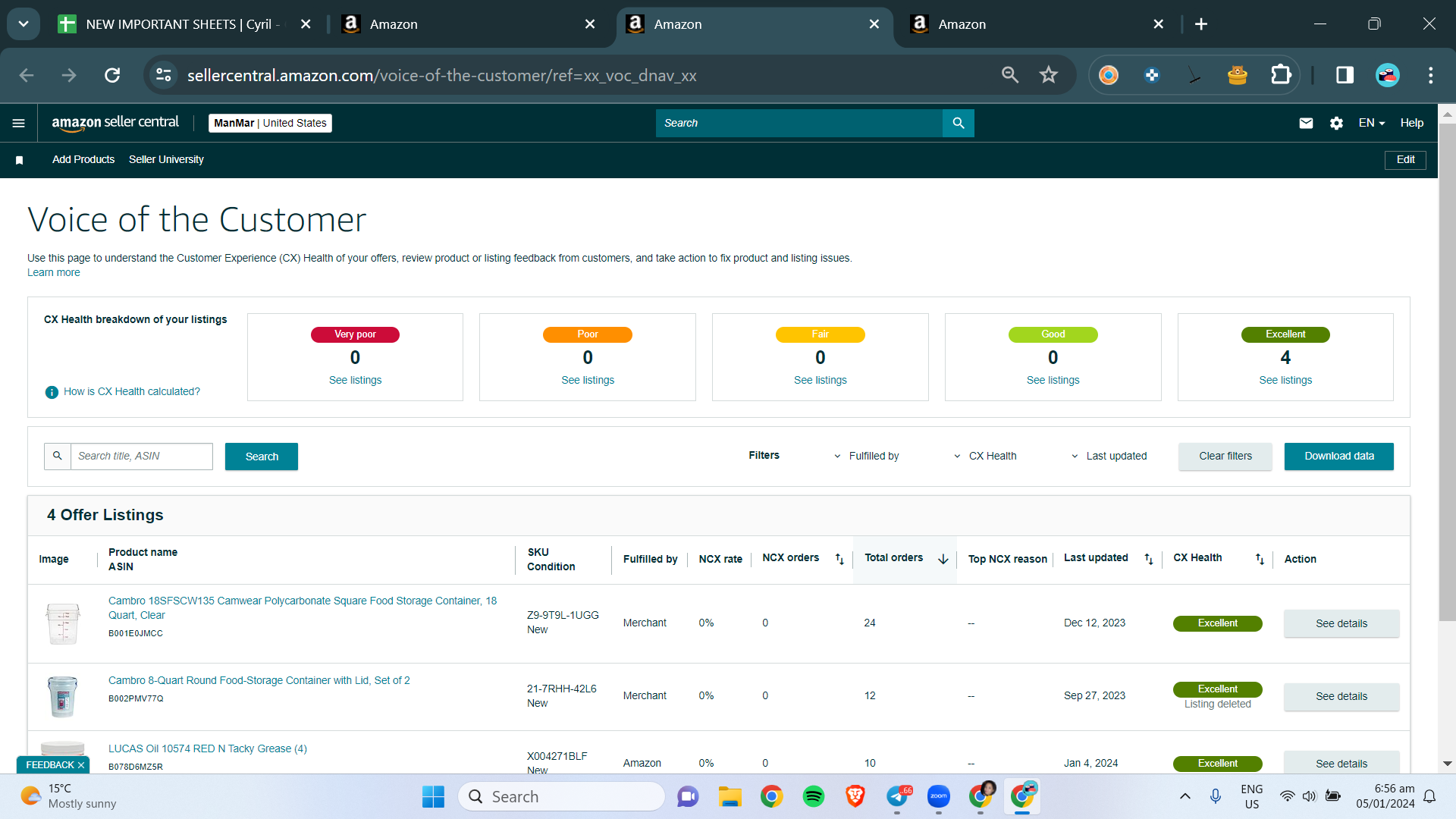Open the Learn more link
The height and width of the screenshot is (819, 1456).
tap(53, 272)
